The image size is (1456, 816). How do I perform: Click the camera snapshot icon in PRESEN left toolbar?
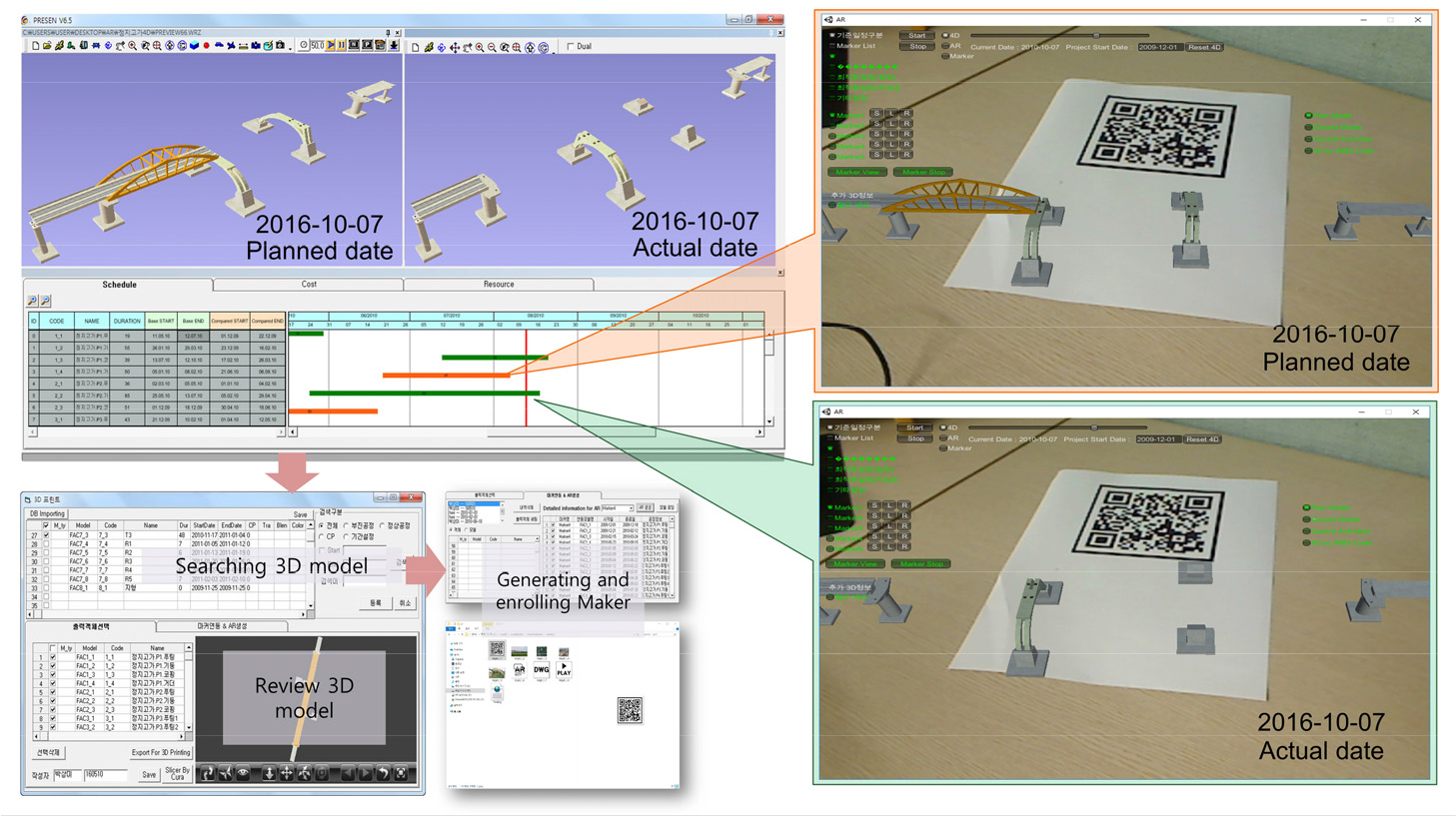coord(280,46)
